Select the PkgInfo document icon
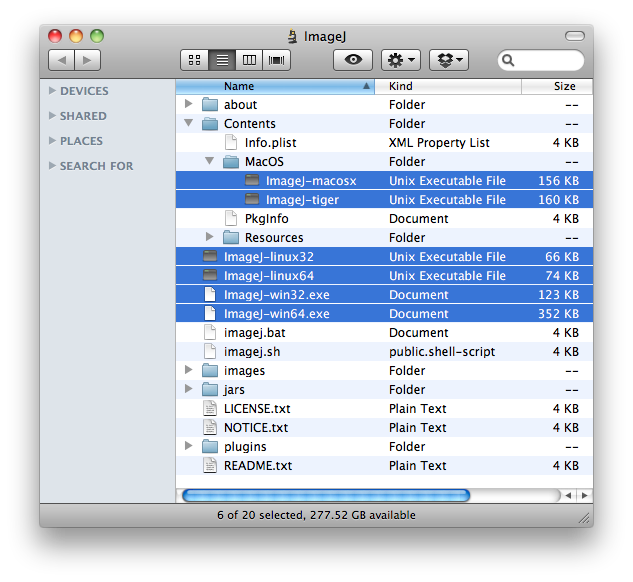The image size is (633, 582). (231, 218)
